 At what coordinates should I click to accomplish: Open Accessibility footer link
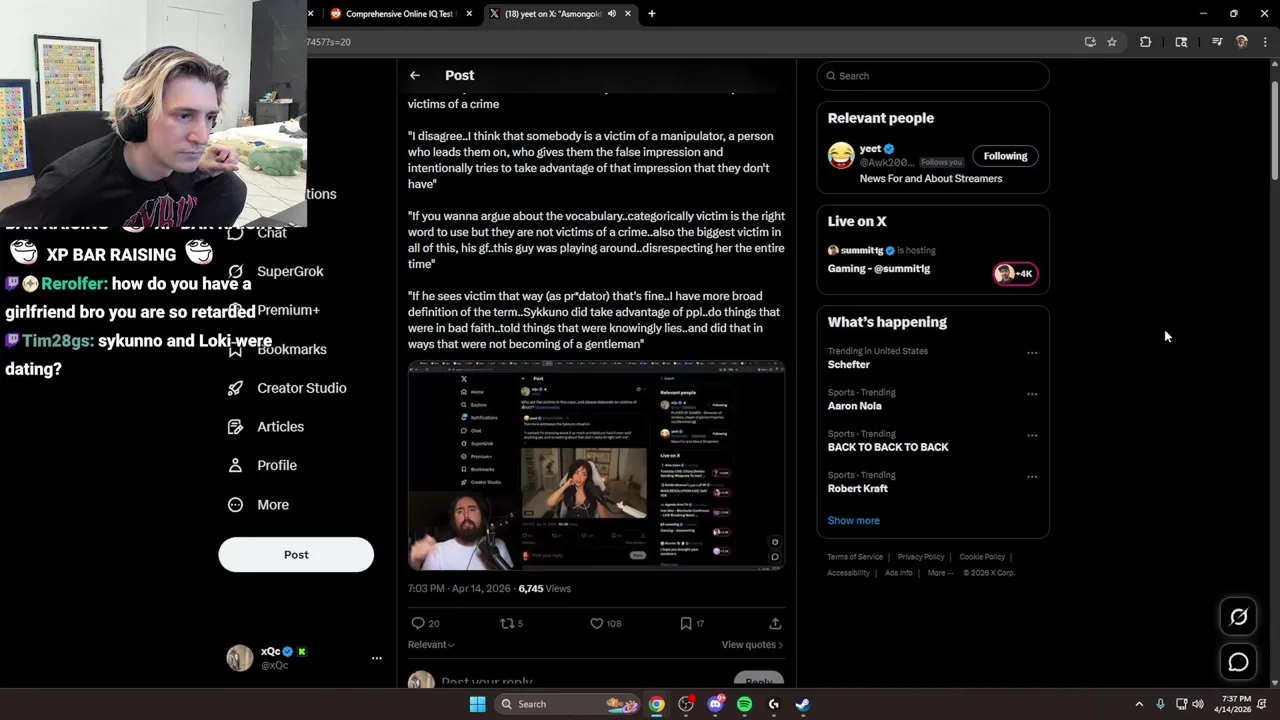click(848, 573)
